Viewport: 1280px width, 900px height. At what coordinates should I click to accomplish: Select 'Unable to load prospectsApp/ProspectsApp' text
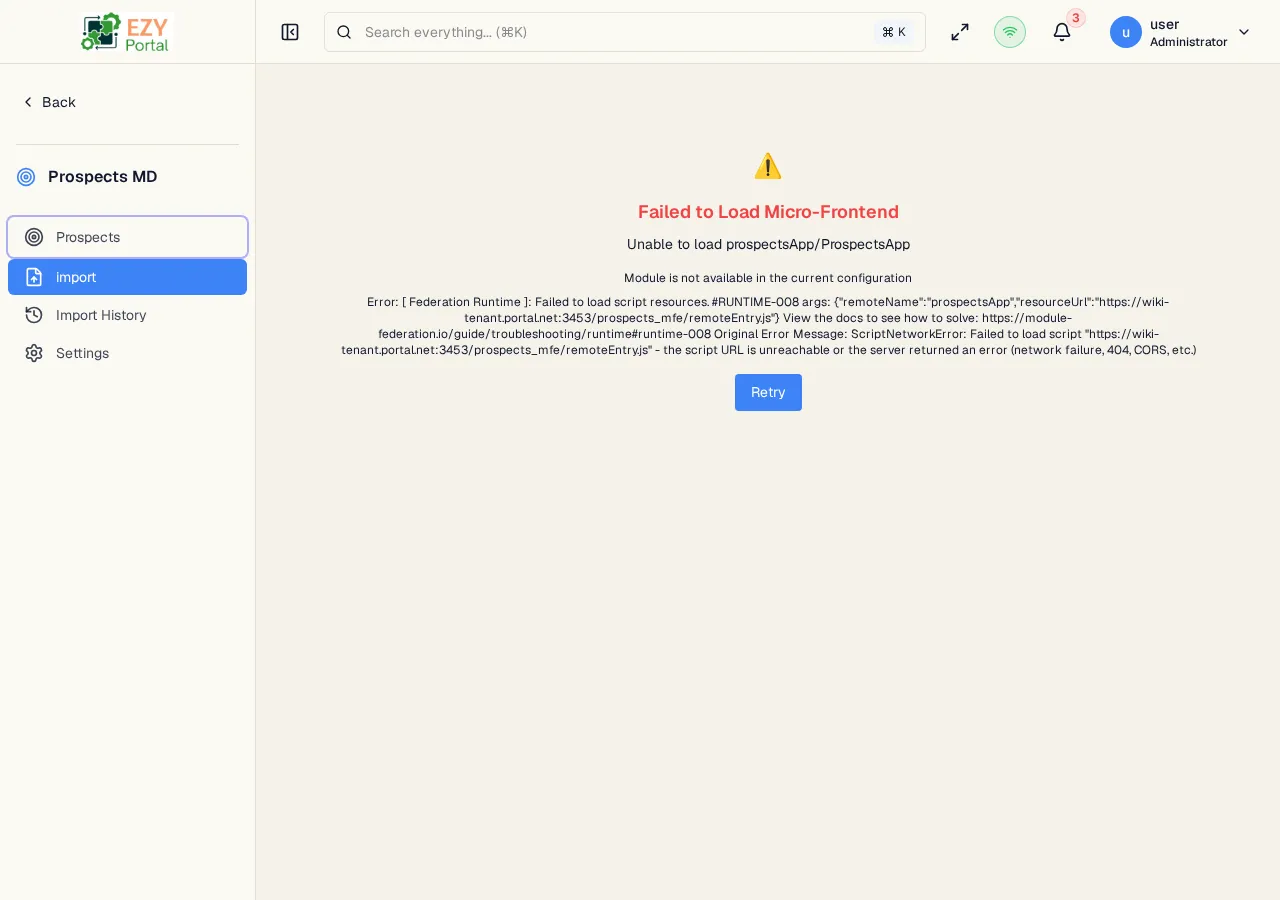768,244
